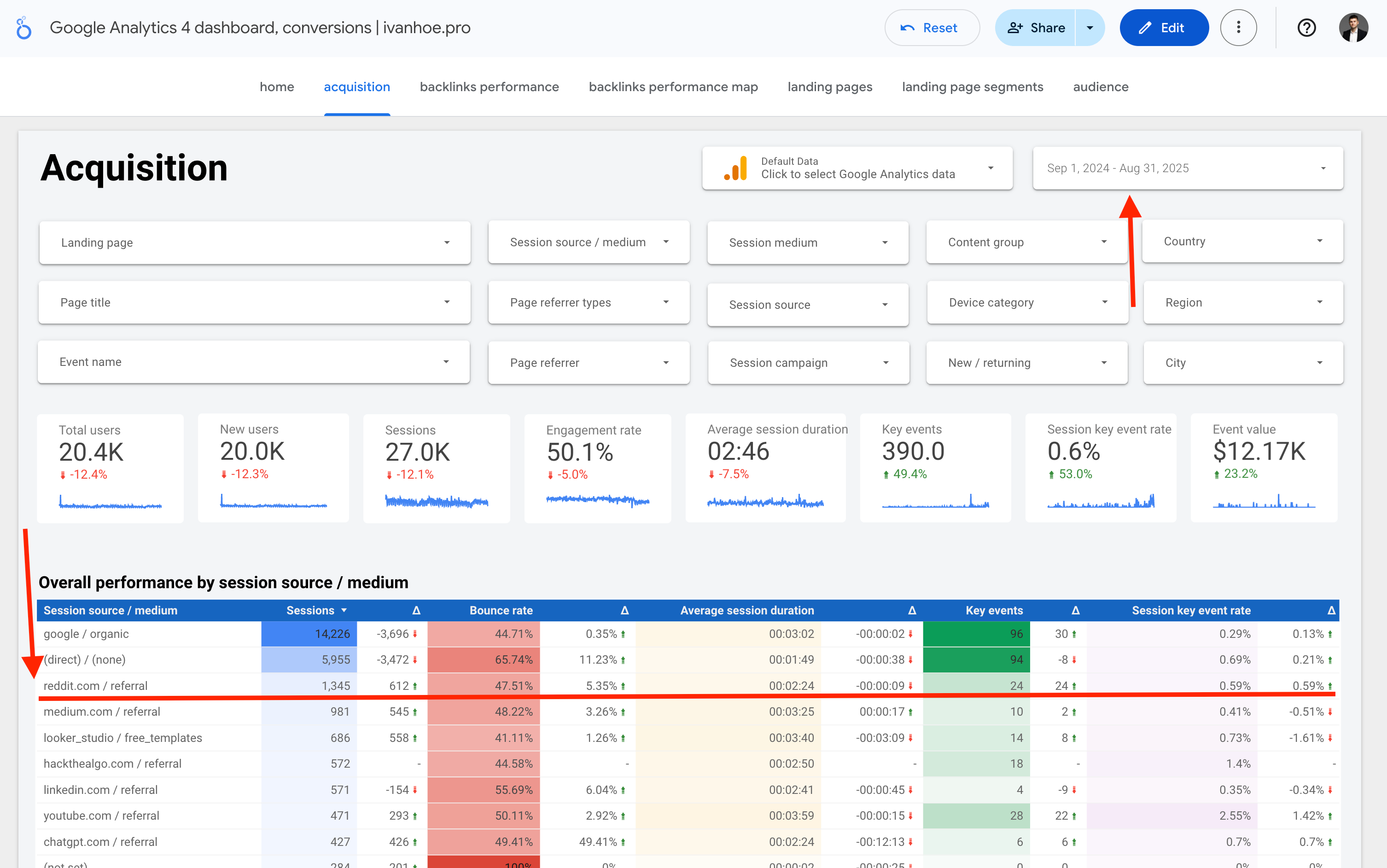Click the Total users scorecard
Screen dimensions: 1387x868
[110, 468]
